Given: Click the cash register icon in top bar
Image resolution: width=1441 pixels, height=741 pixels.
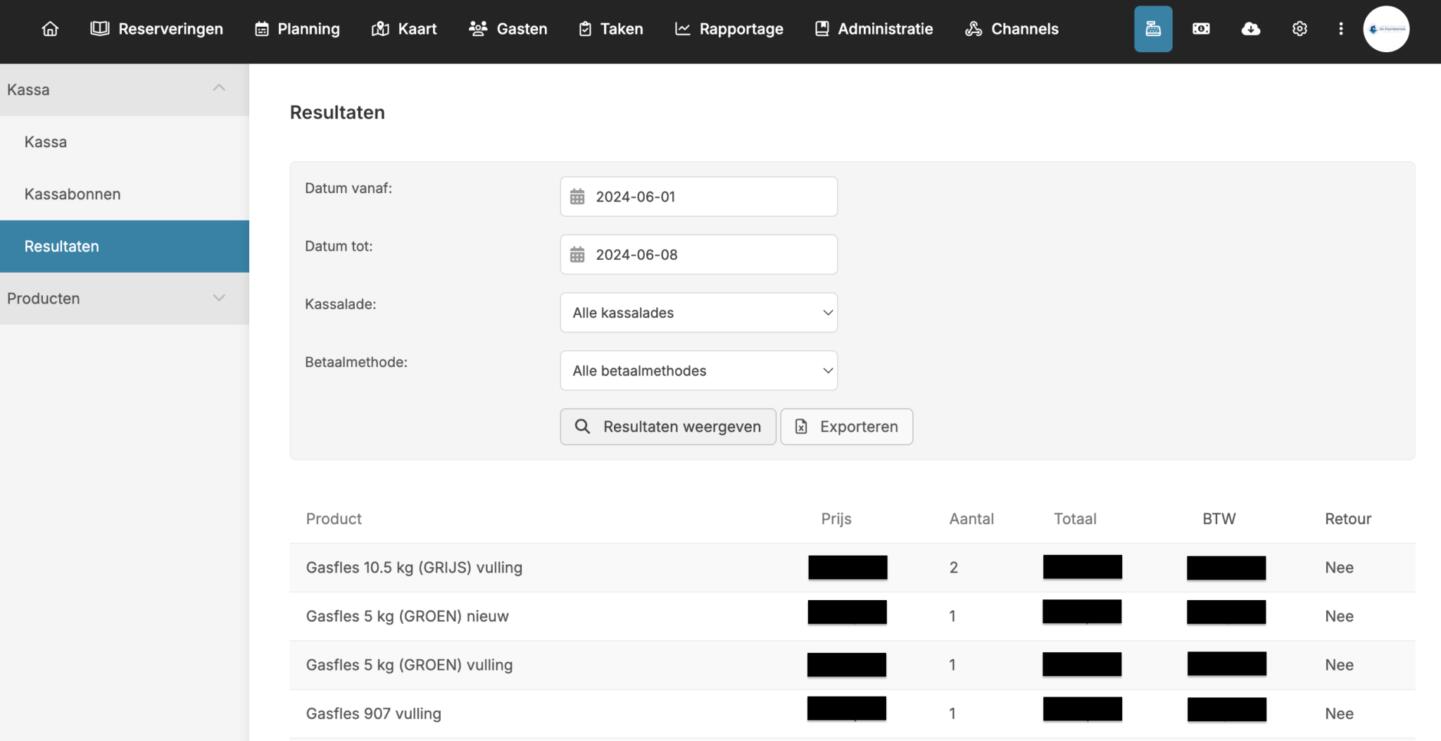Looking at the screenshot, I should tap(1152, 29).
